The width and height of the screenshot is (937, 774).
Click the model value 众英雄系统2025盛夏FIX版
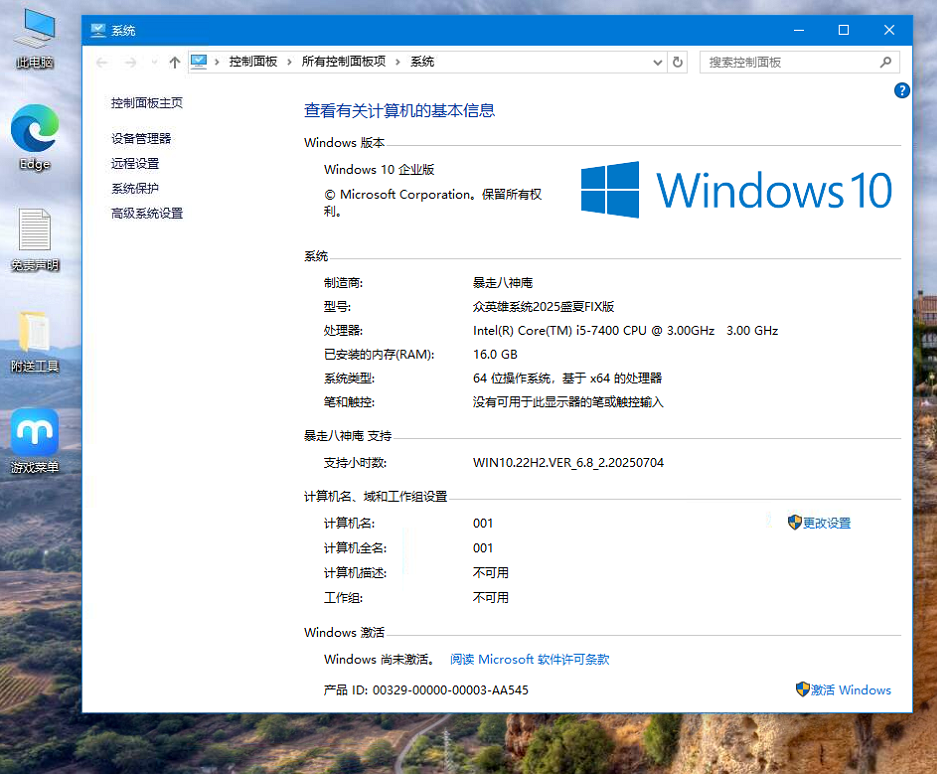pyautogui.click(x=543, y=307)
